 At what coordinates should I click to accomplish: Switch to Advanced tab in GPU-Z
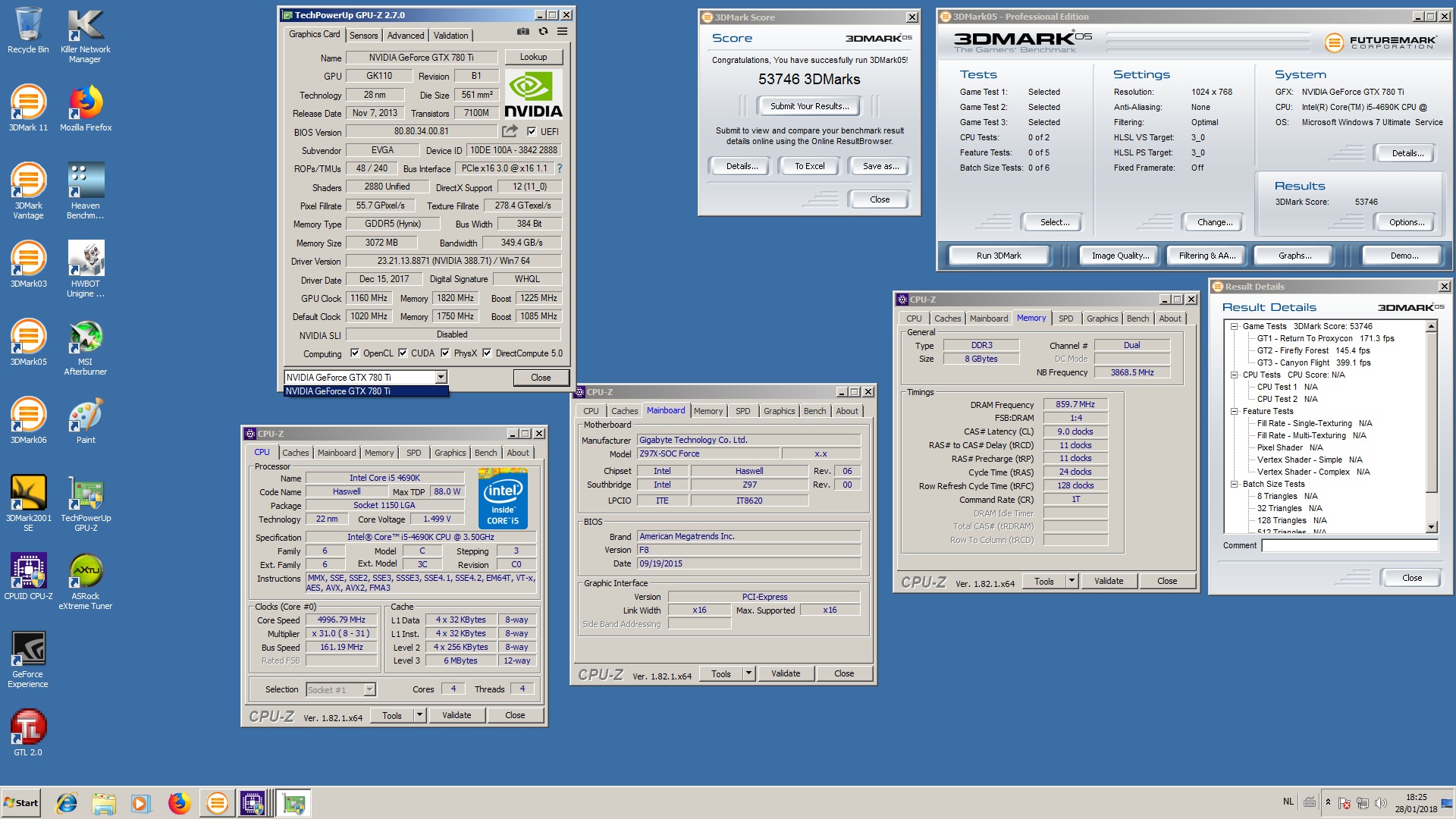[x=406, y=36]
